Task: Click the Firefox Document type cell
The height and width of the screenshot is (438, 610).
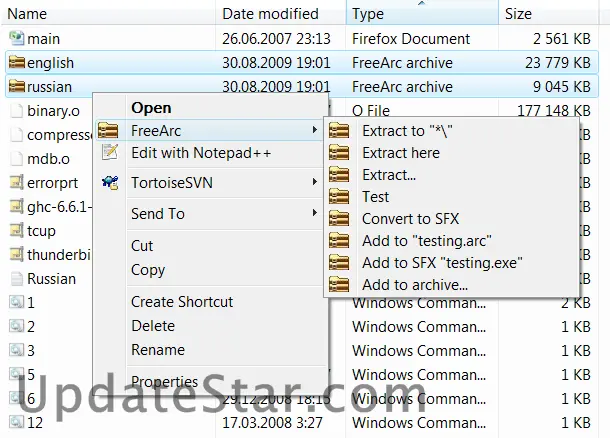Action: pos(411,39)
